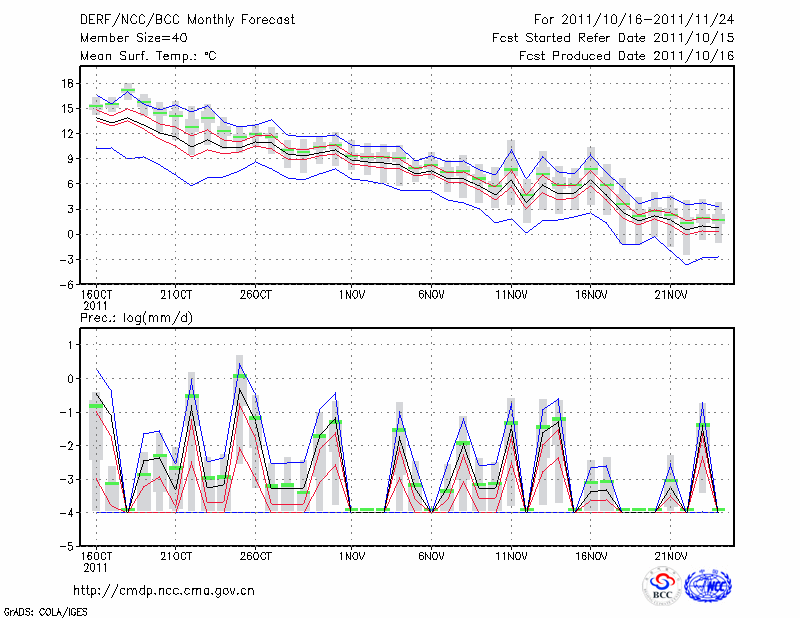
Task: Click the NCC globe logo icon
Action: [x=707, y=587]
